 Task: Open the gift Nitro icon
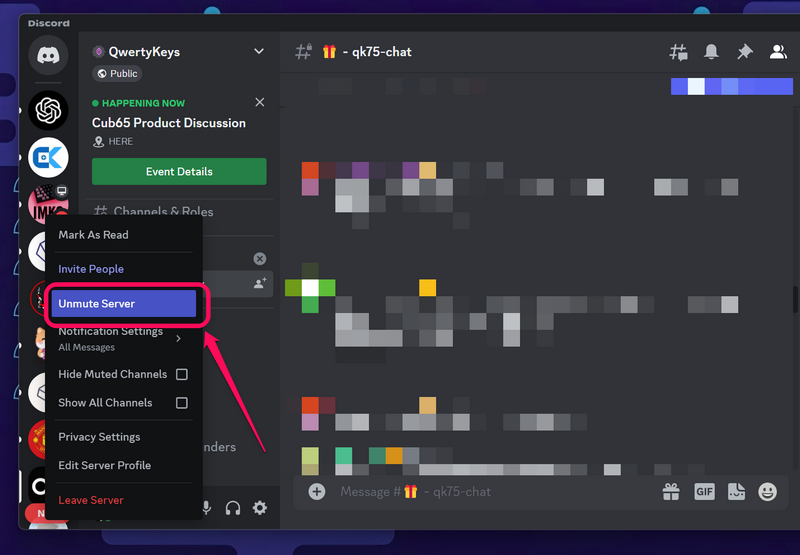[671, 491]
